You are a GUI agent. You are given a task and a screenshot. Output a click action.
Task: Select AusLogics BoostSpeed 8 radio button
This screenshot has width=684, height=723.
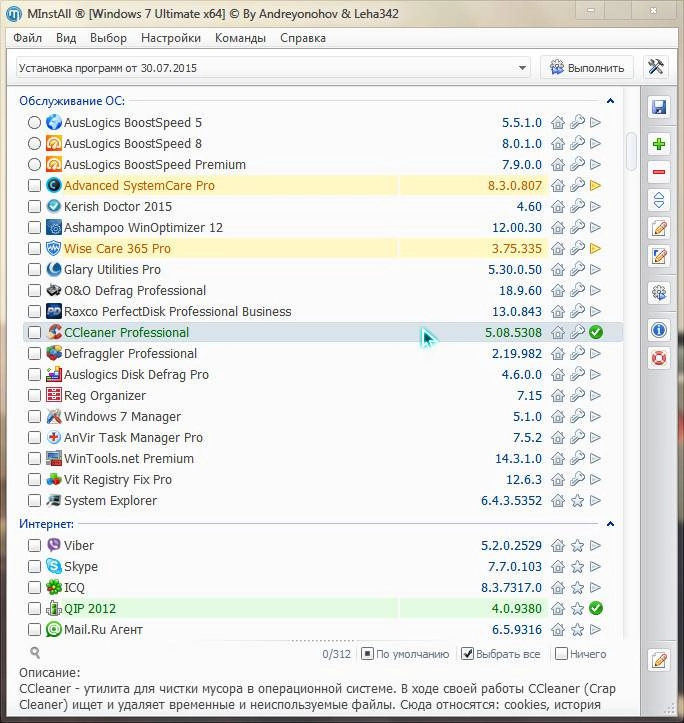(x=34, y=143)
